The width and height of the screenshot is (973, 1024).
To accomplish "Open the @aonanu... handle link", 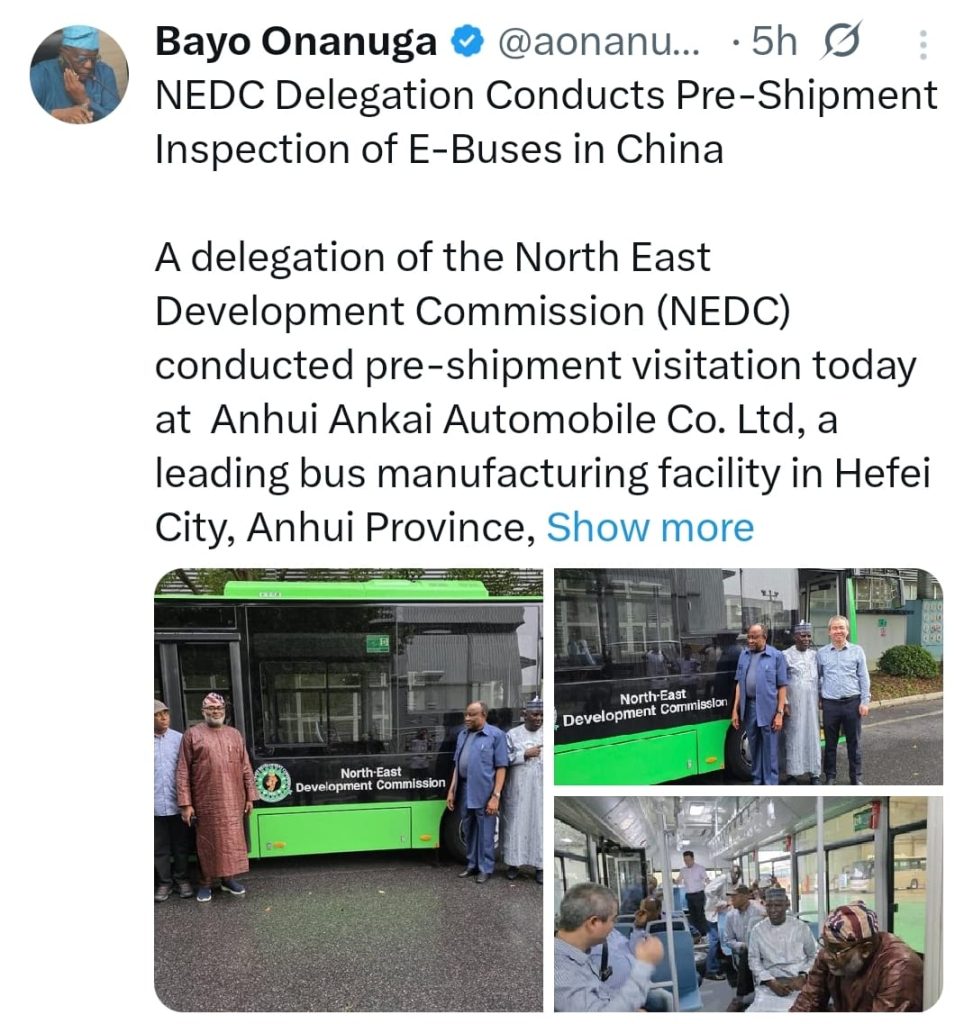I will (x=598, y=42).
